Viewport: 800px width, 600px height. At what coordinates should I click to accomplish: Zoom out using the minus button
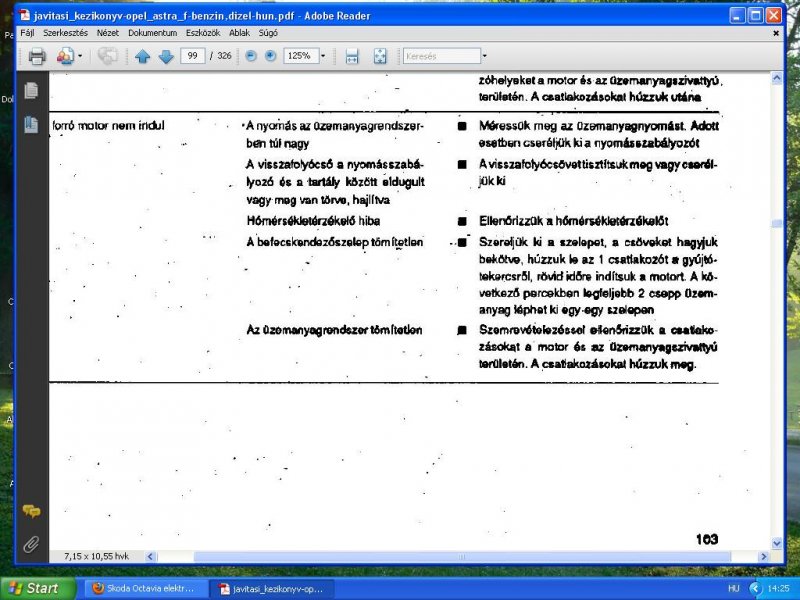251,56
